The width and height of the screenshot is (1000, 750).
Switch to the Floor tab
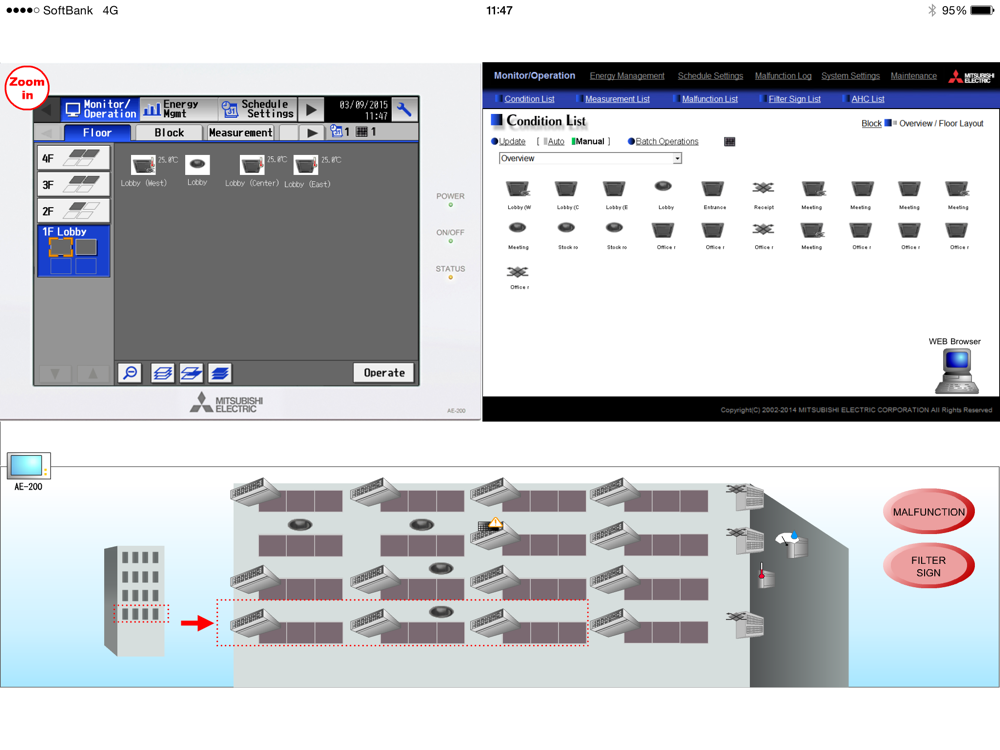[x=97, y=133]
